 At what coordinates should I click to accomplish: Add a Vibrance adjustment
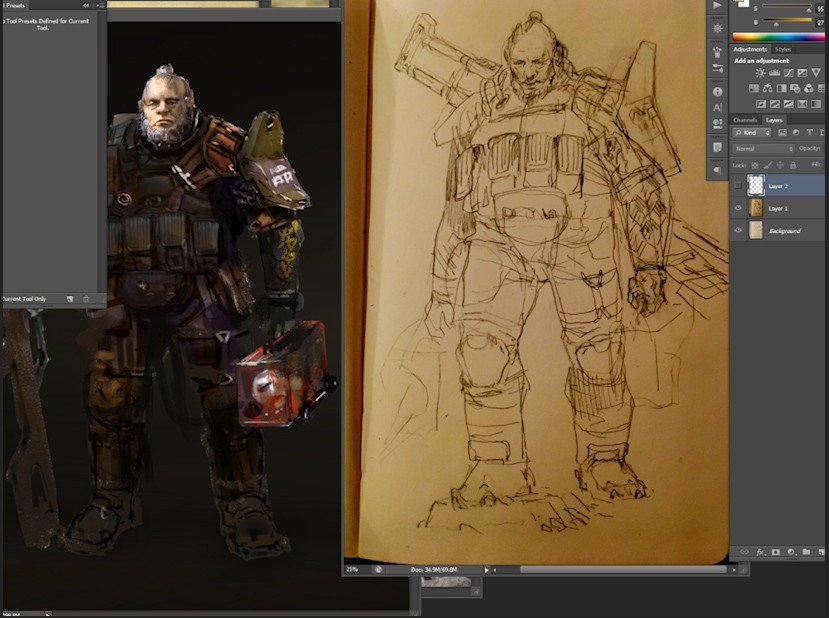(x=816, y=73)
